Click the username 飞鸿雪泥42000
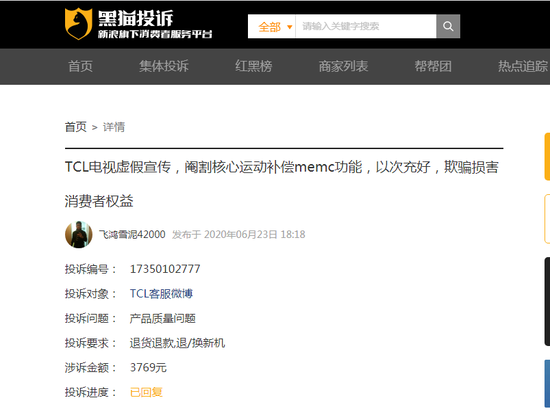 (x=132, y=234)
